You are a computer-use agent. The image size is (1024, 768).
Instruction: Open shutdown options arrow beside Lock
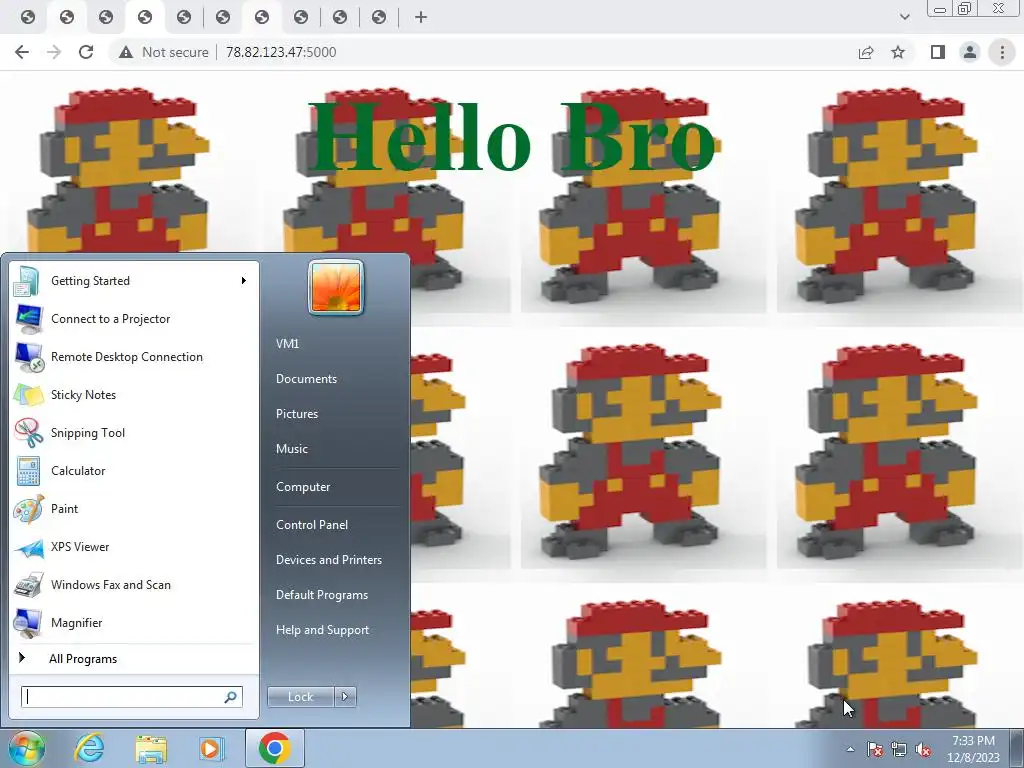345,697
